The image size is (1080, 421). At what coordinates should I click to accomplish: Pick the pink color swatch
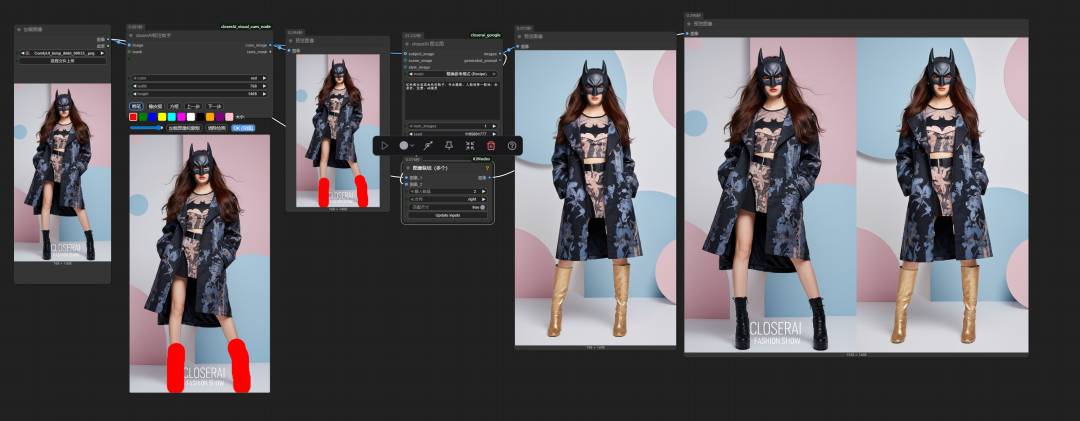point(229,117)
